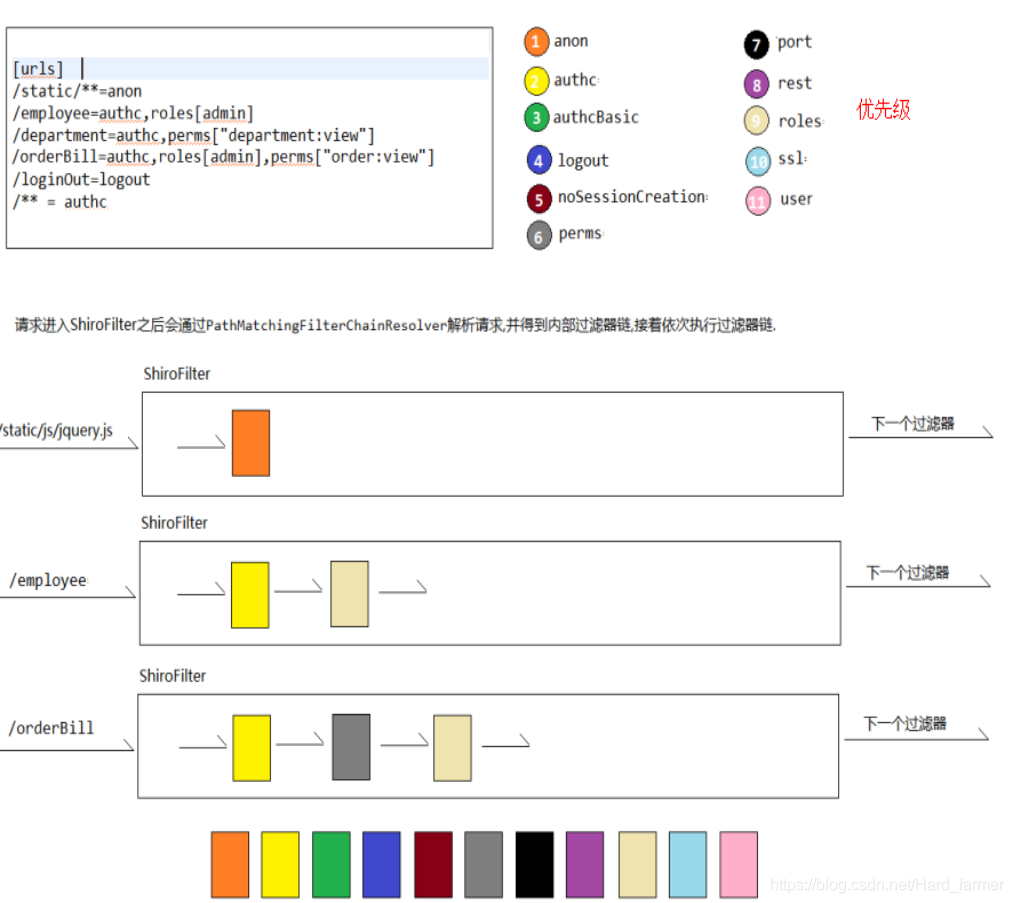The height and width of the screenshot is (903, 1014).
Task: Click the orange number 1 anon circle
Action: pyautogui.click(x=537, y=41)
